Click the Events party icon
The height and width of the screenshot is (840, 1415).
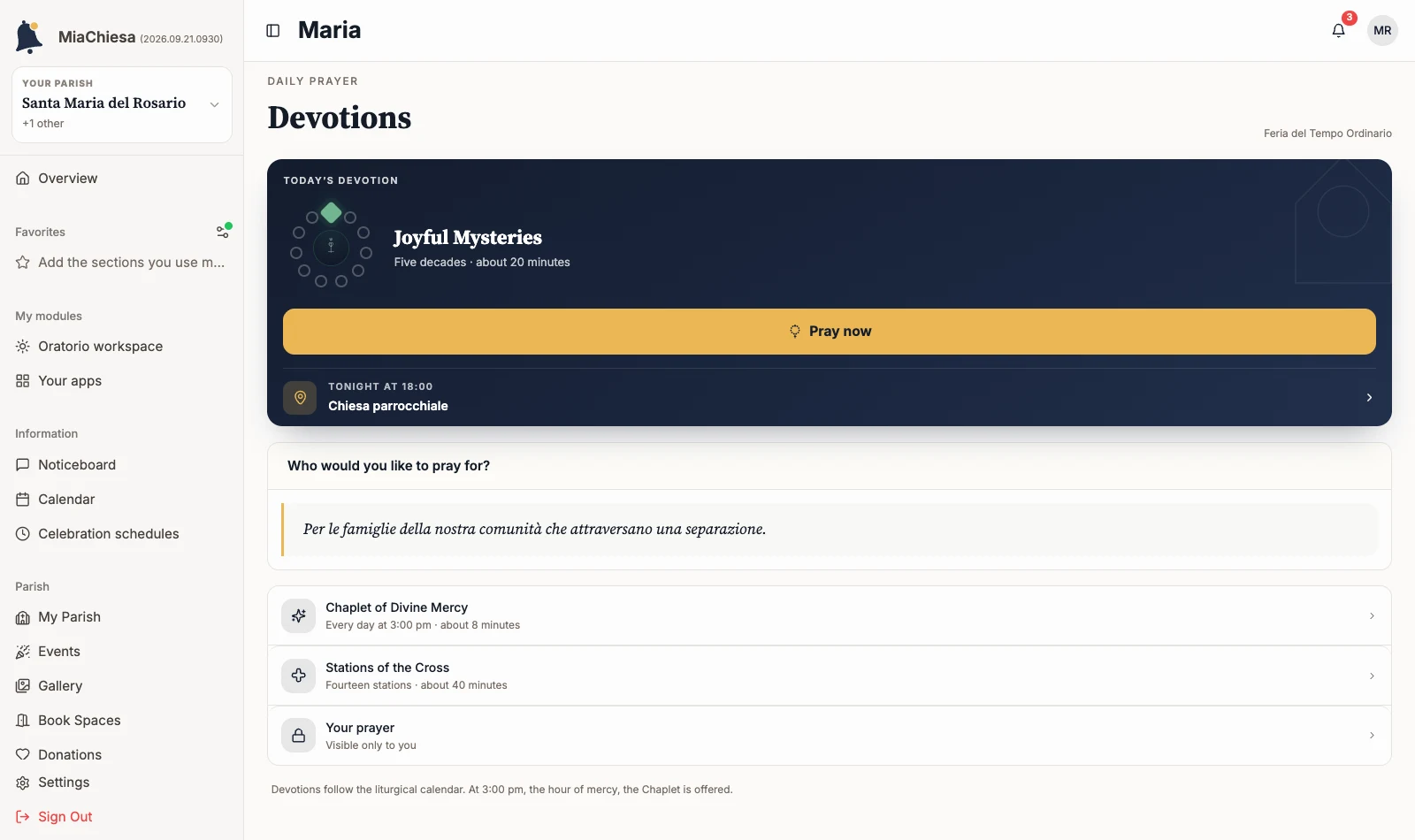pos(23,652)
